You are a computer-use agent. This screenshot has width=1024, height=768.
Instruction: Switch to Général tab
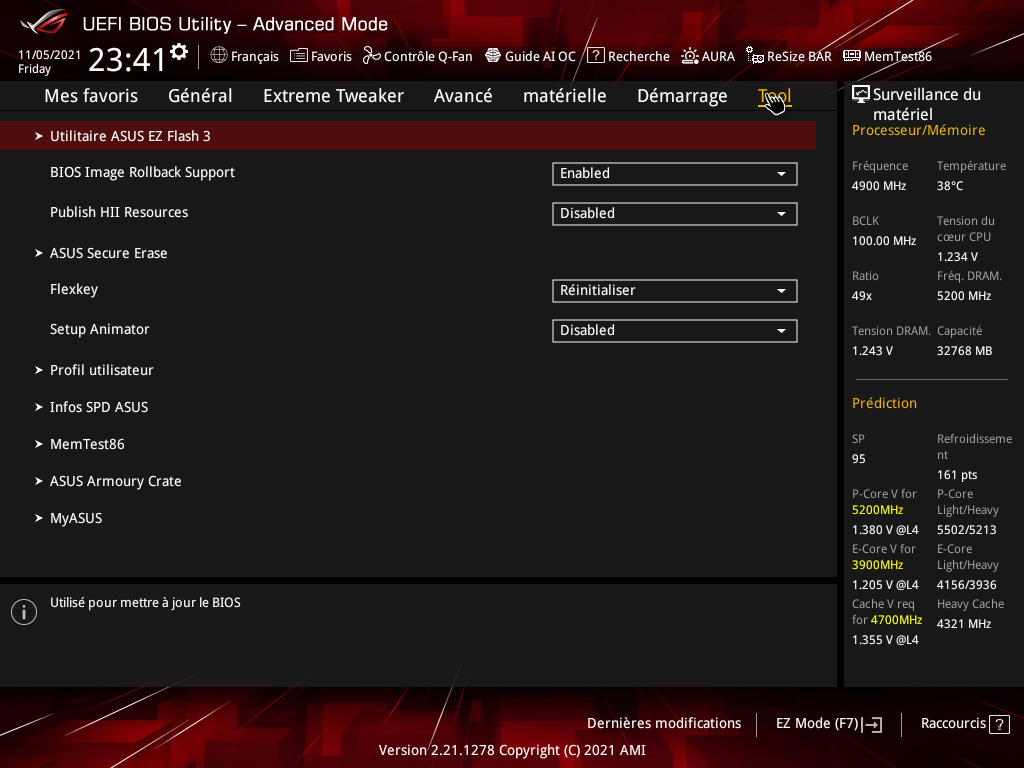click(x=200, y=96)
